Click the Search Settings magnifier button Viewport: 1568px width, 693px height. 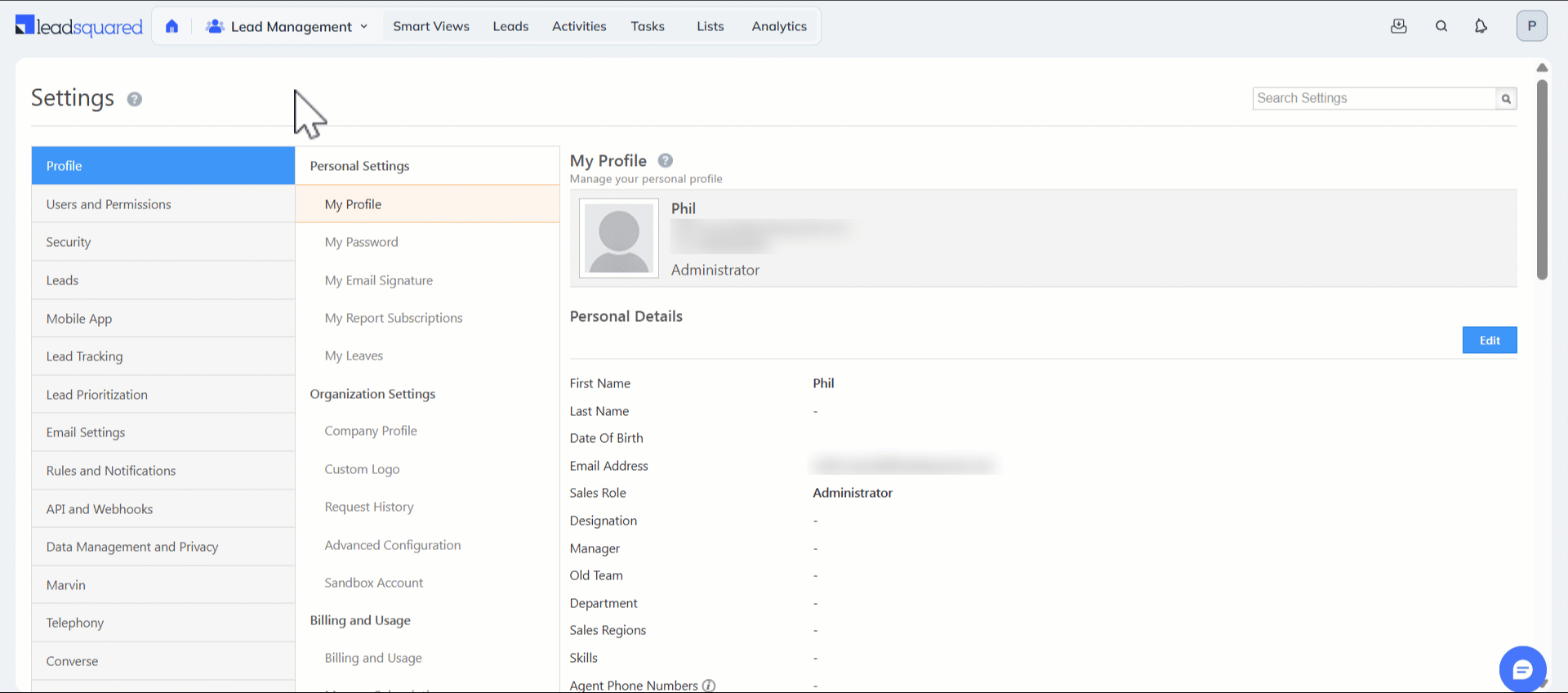pos(1506,99)
